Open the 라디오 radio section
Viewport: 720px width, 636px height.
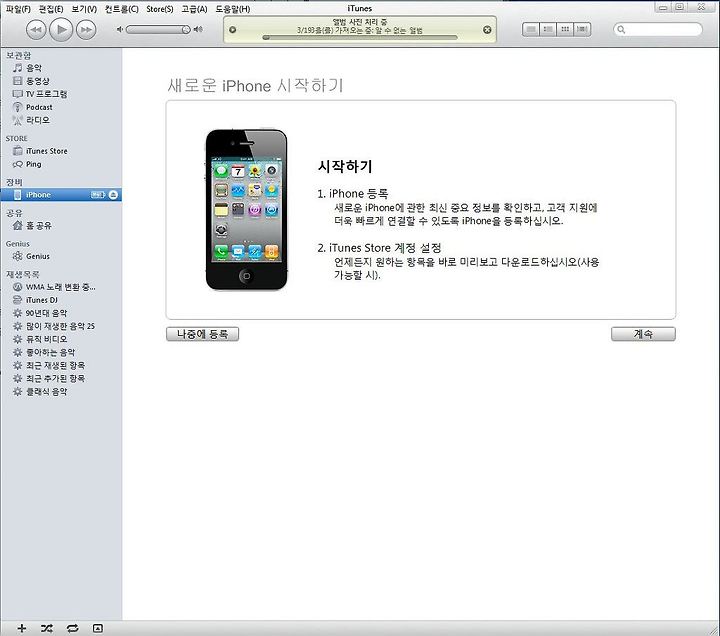(x=38, y=120)
